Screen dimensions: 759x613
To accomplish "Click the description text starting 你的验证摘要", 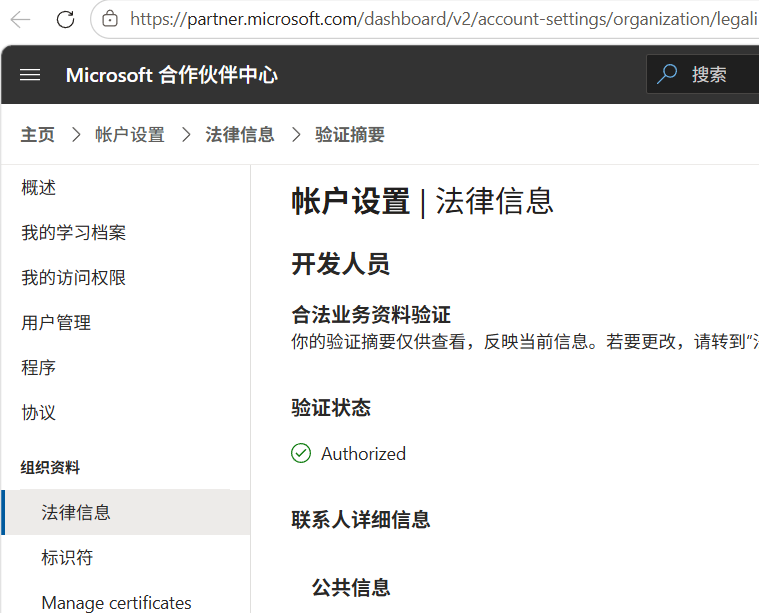I will [525, 342].
